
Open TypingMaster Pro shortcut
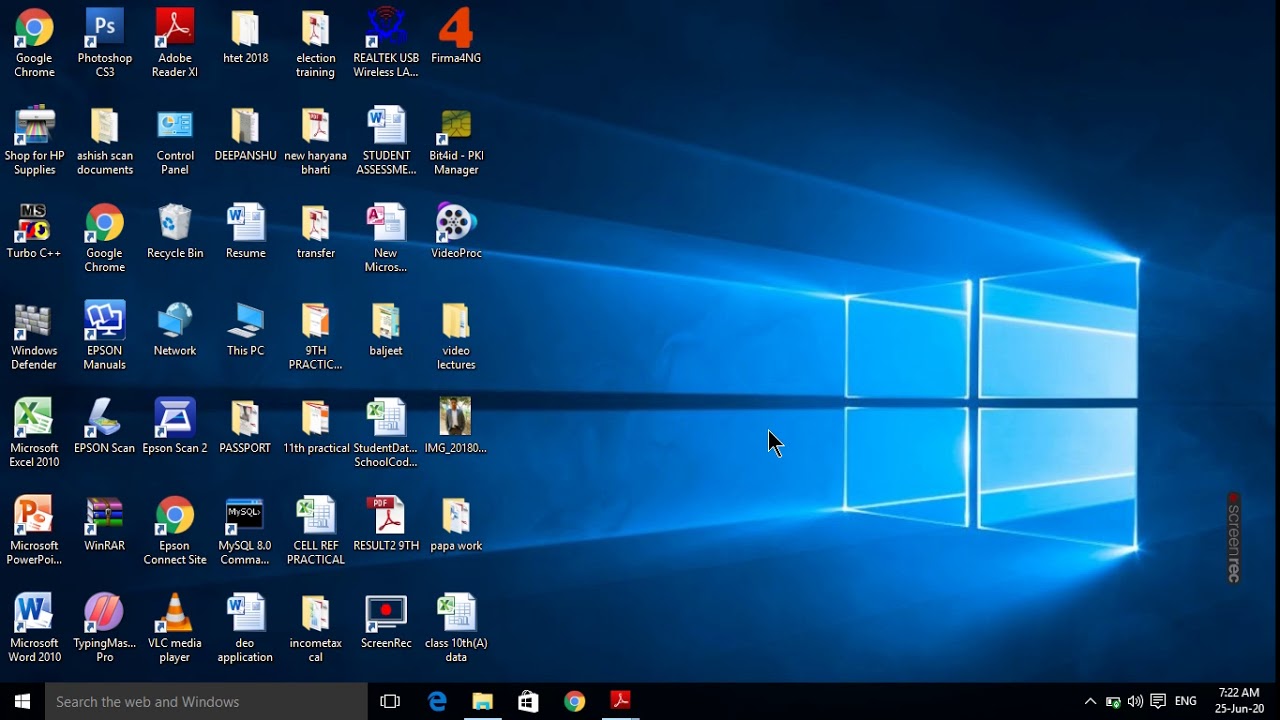coord(104,628)
